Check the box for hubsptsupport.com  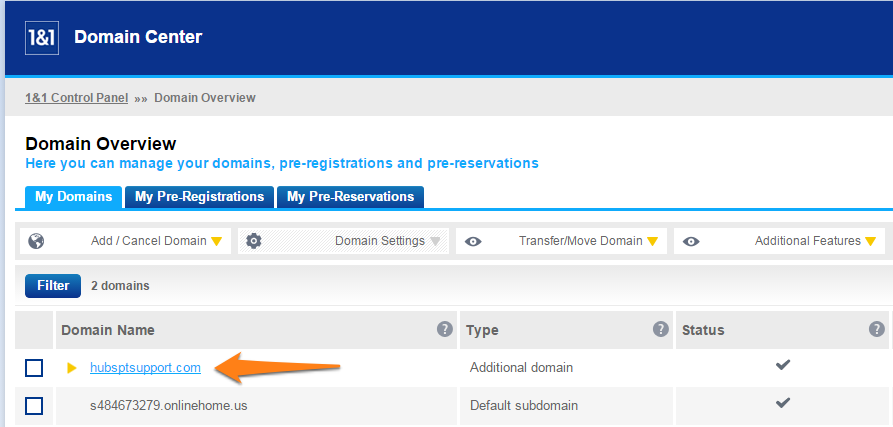34,368
